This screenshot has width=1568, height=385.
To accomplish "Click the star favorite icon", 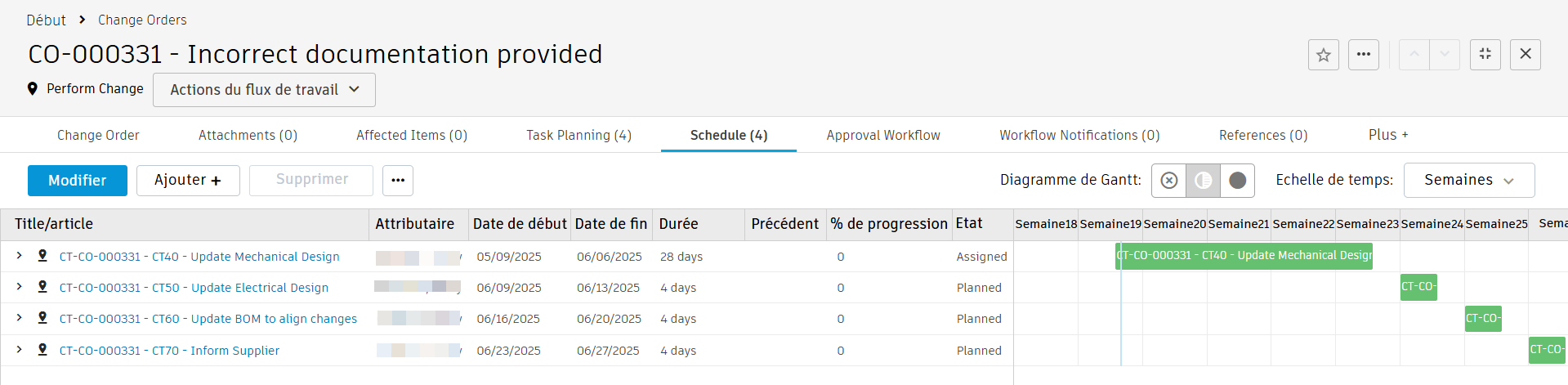I will [x=1323, y=55].
